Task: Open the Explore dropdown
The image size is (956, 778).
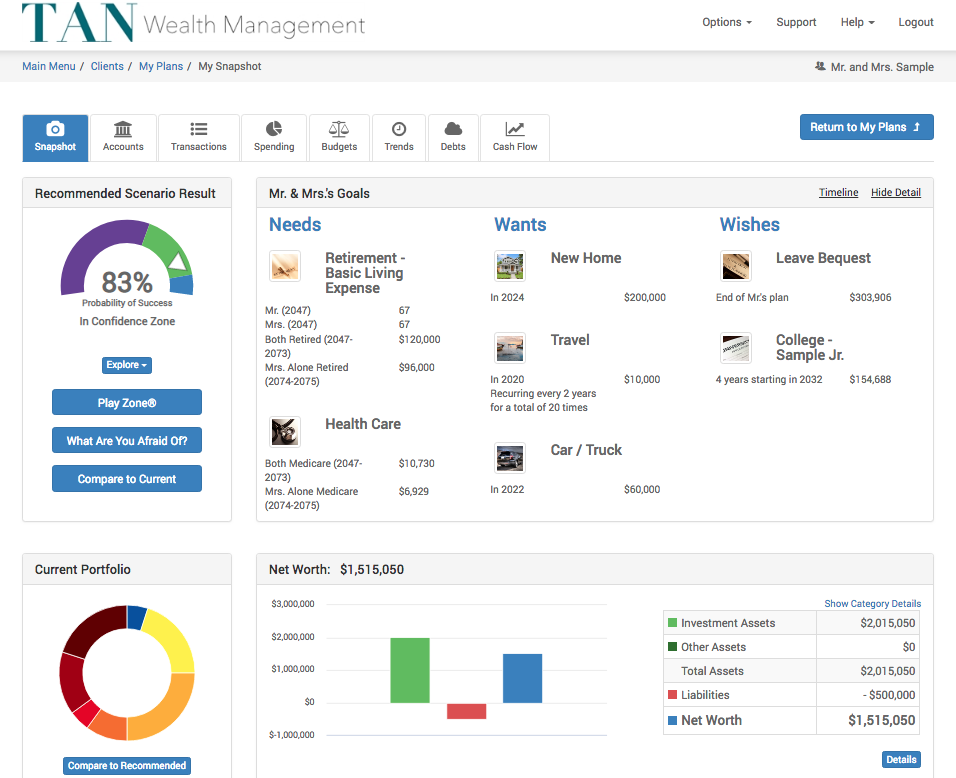Action: pyautogui.click(x=126, y=364)
